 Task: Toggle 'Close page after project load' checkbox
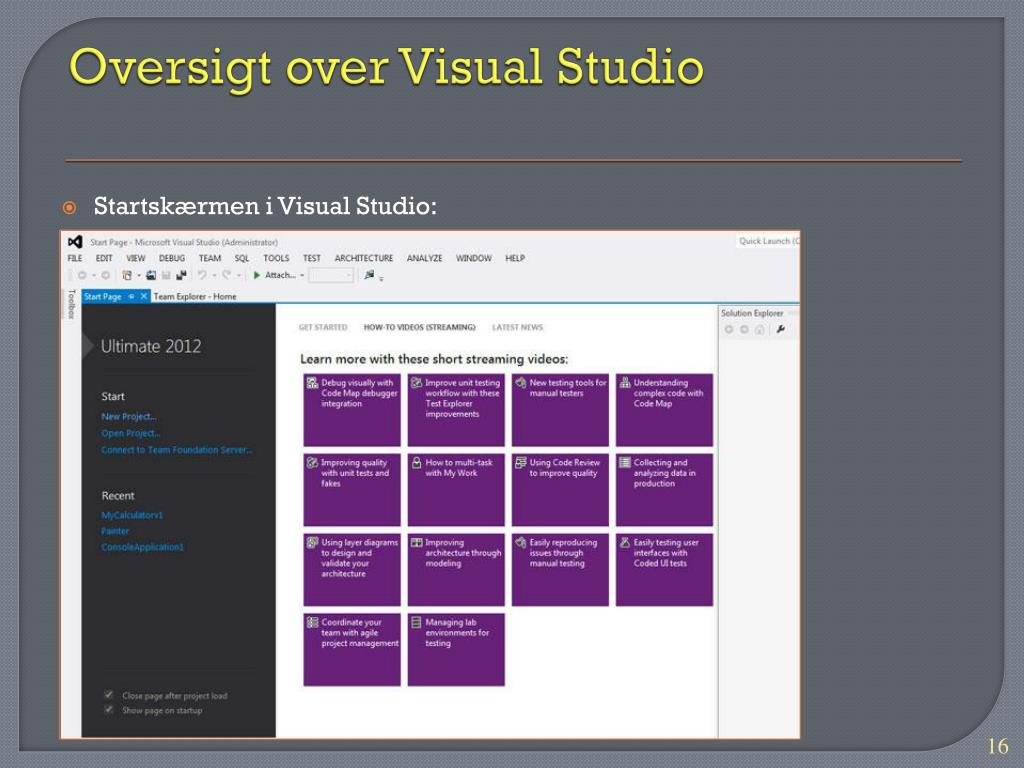pos(108,695)
